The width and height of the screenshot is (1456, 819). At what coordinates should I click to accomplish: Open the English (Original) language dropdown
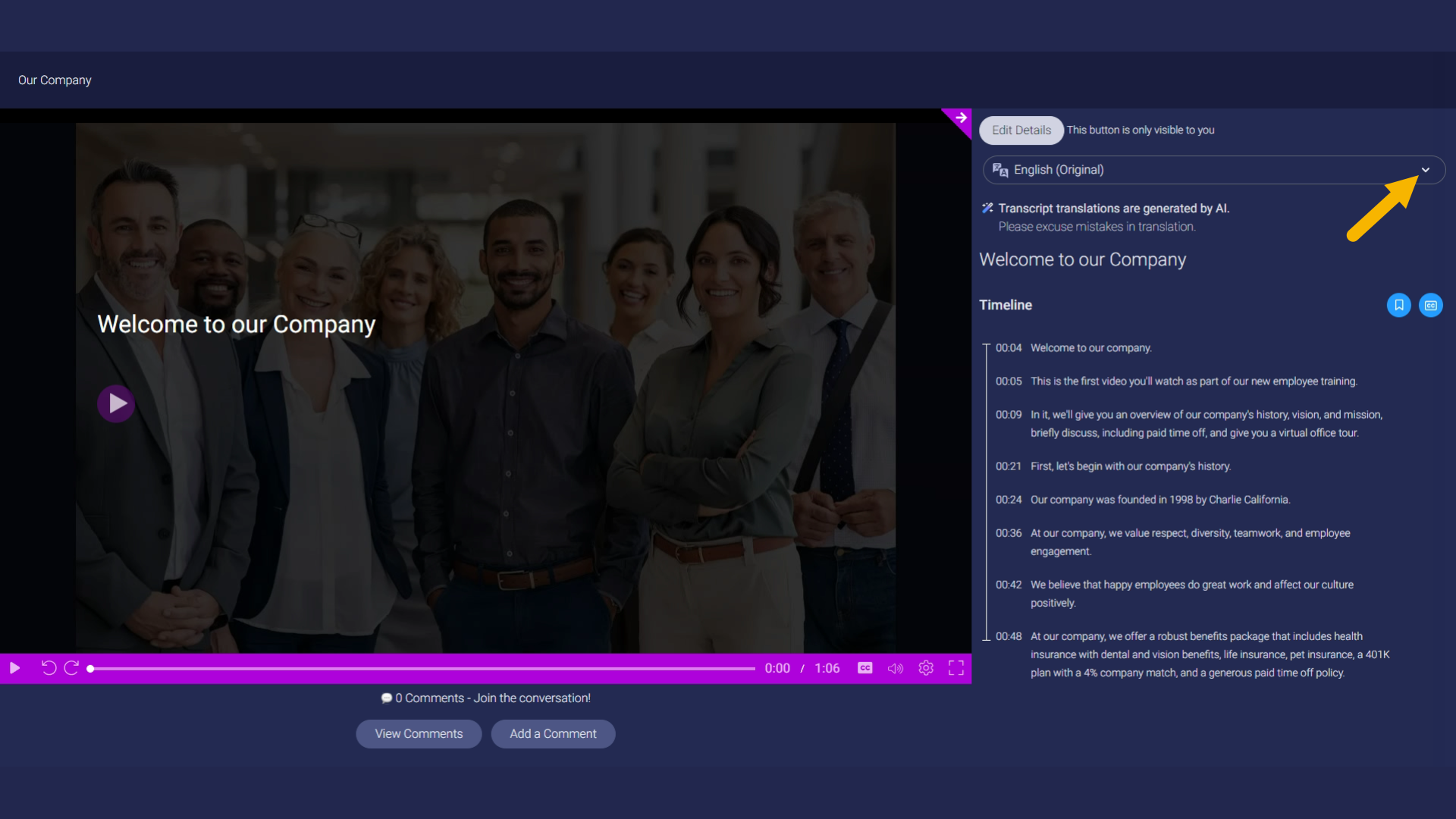1214,170
